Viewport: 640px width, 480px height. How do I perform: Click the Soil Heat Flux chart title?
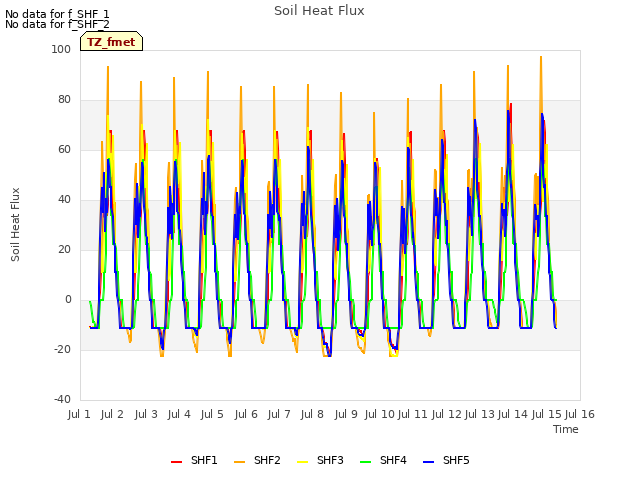click(319, 11)
